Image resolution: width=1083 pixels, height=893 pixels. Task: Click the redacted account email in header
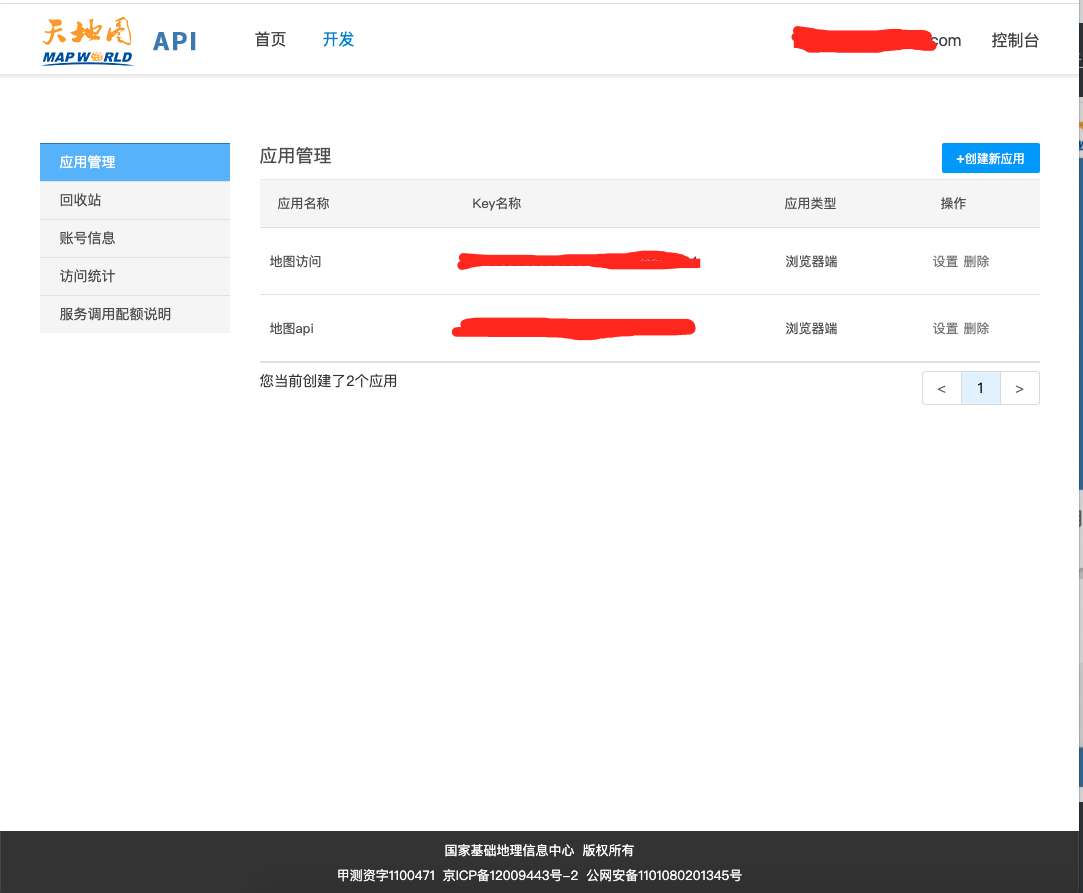pos(876,40)
